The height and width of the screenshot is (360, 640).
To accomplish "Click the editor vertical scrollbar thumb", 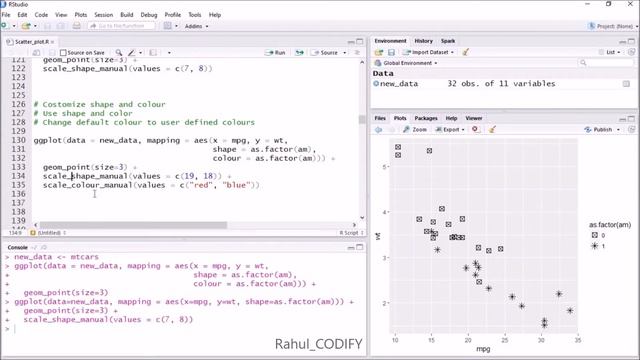I will tap(362, 120).
